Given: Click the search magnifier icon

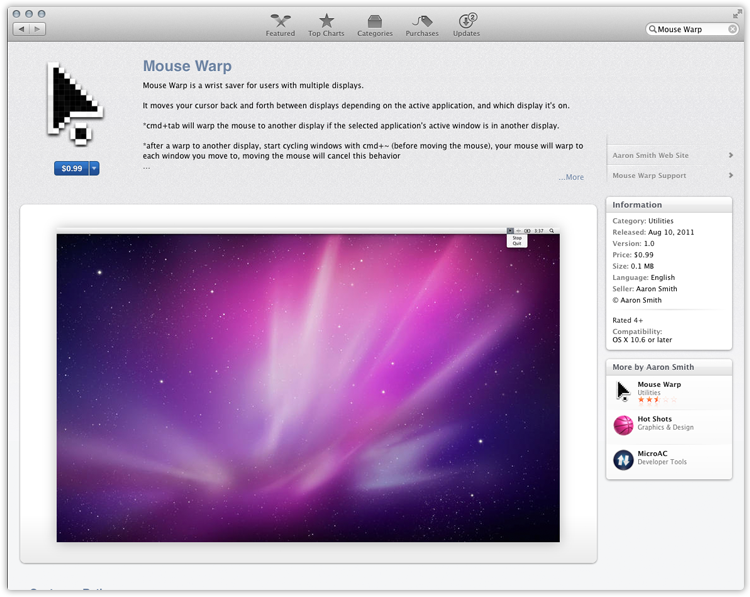Looking at the screenshot, I should [652, 29].
